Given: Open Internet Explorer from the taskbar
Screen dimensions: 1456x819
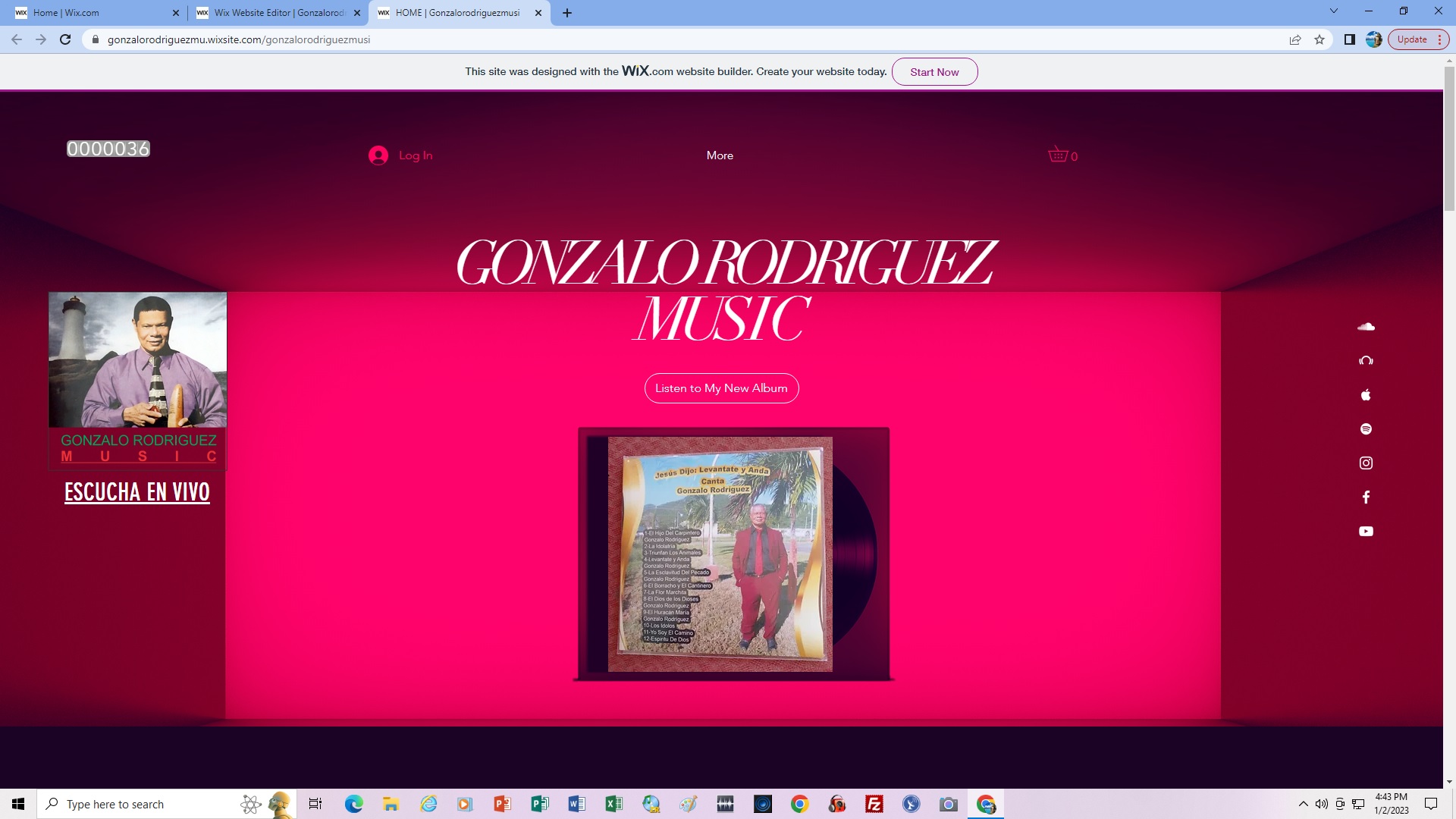Looking at the screenshot, I should pyautogui.click(x=428, y=804).
